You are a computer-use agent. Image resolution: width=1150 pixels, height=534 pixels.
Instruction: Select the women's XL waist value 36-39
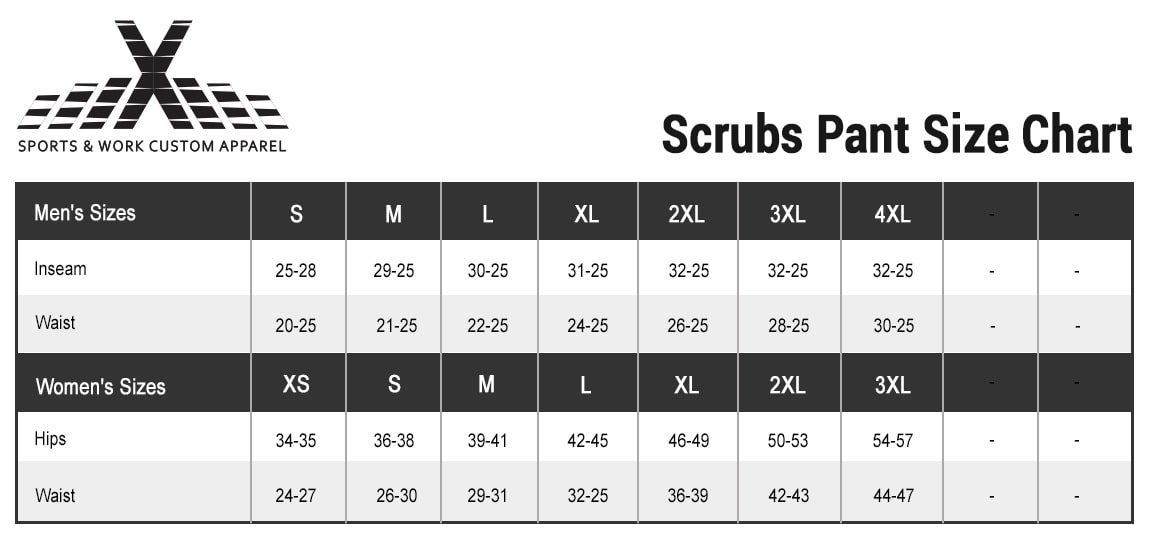click(x=687, y=496)
